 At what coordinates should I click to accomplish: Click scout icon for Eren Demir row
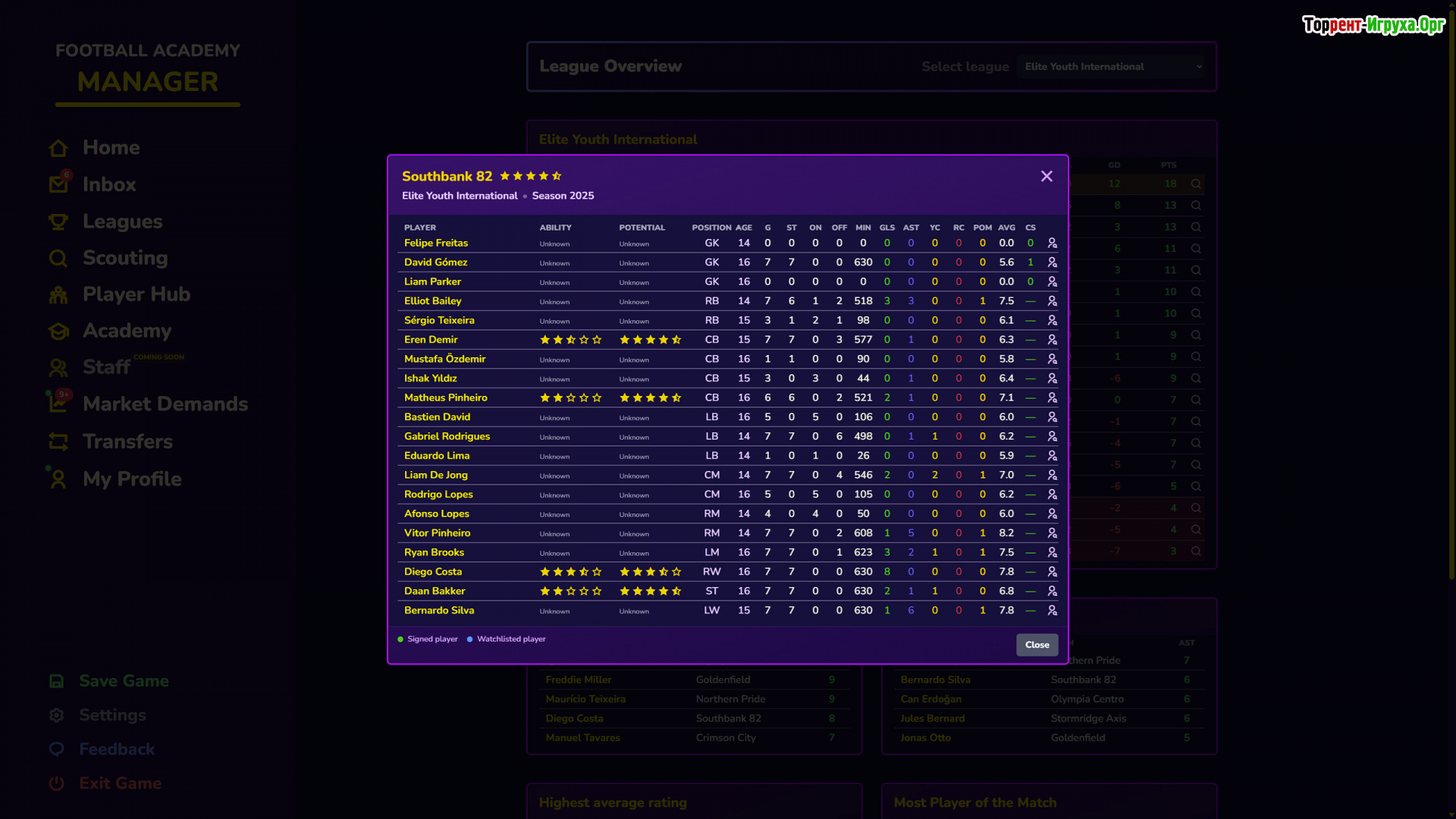pos(1052,340)
